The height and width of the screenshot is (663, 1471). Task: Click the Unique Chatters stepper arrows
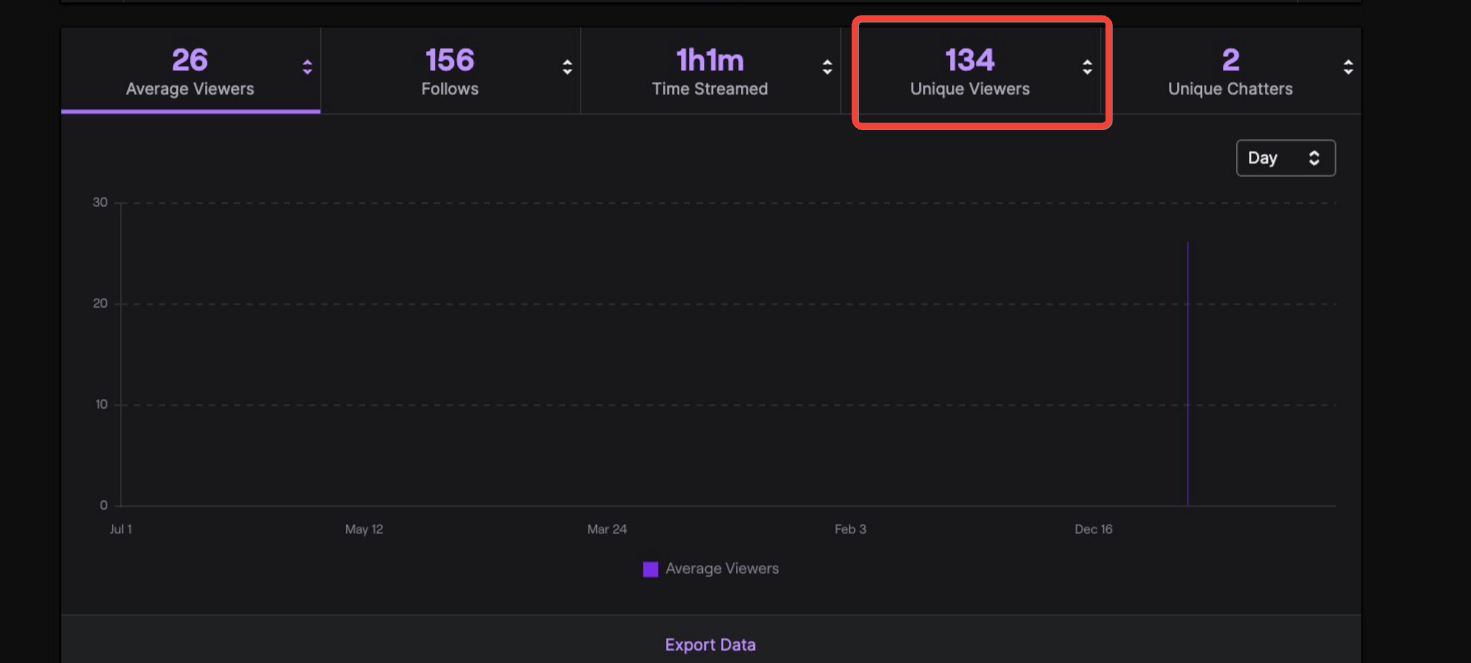click(1347, 69)
